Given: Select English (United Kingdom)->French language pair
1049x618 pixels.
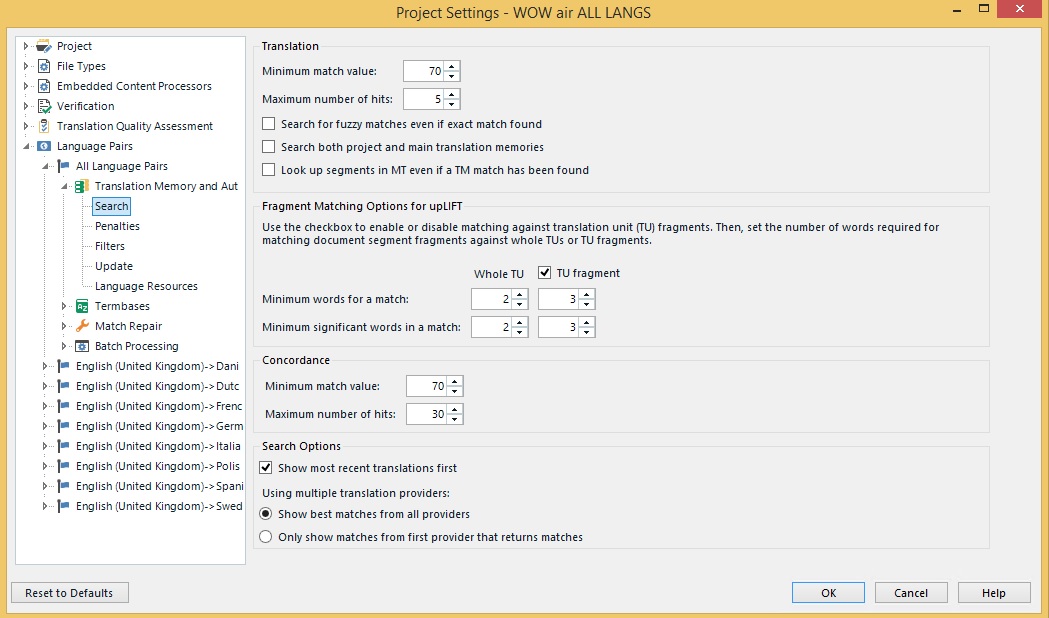Looking at the screenshot, I should tap(159, 407).
